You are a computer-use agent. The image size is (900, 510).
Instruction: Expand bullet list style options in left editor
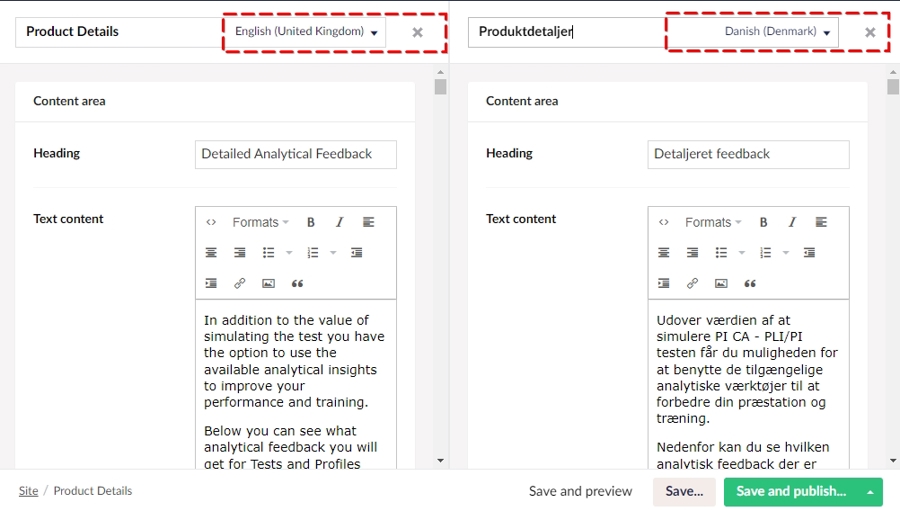click(x=289, y=252)
